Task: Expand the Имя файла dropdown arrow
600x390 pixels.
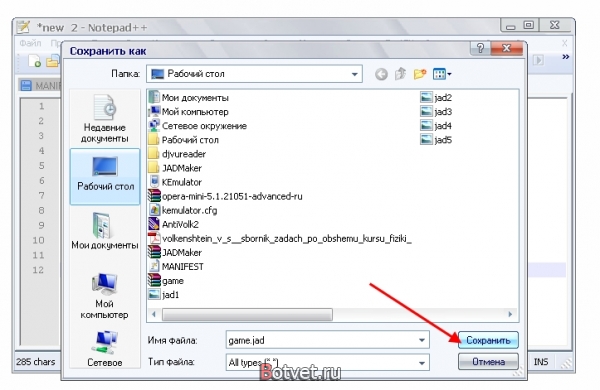Action: pyautogui.click(x=421, y=340)
